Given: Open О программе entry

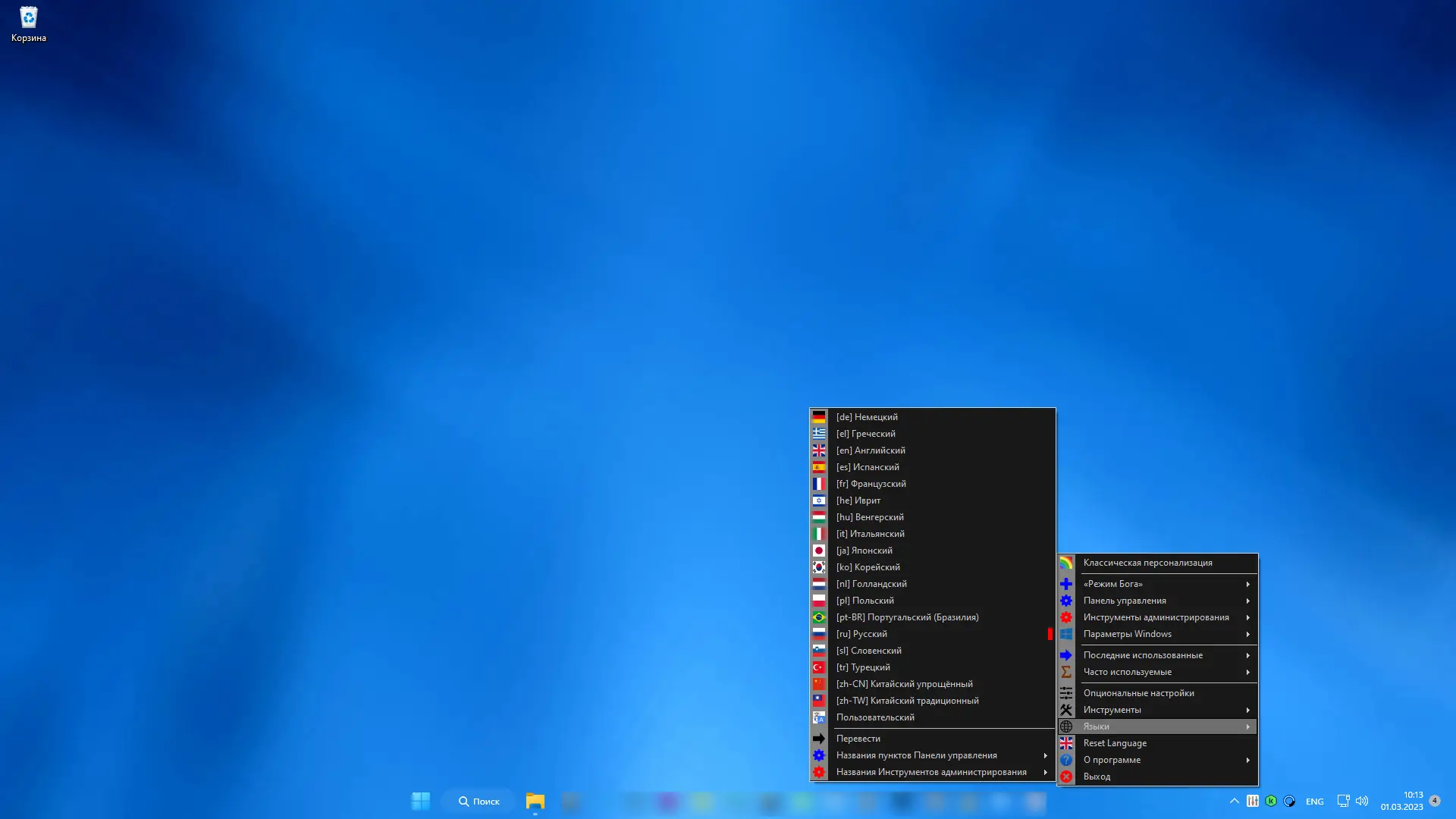Looking at the screenshot, I should click(1112, 760).
